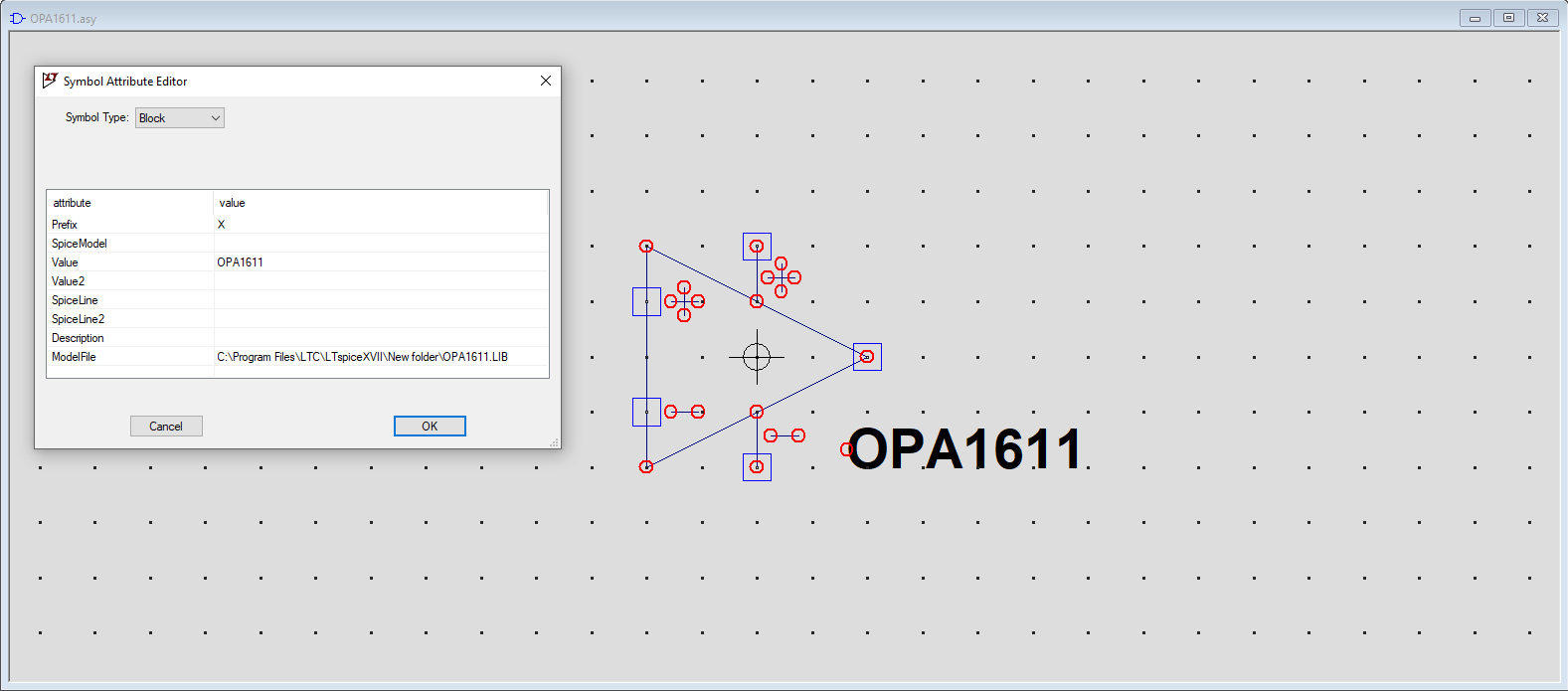Click the Cancel button
The height and width of the screenshot is (691, 1568).
pyautogui.click(x=166, y=426)
